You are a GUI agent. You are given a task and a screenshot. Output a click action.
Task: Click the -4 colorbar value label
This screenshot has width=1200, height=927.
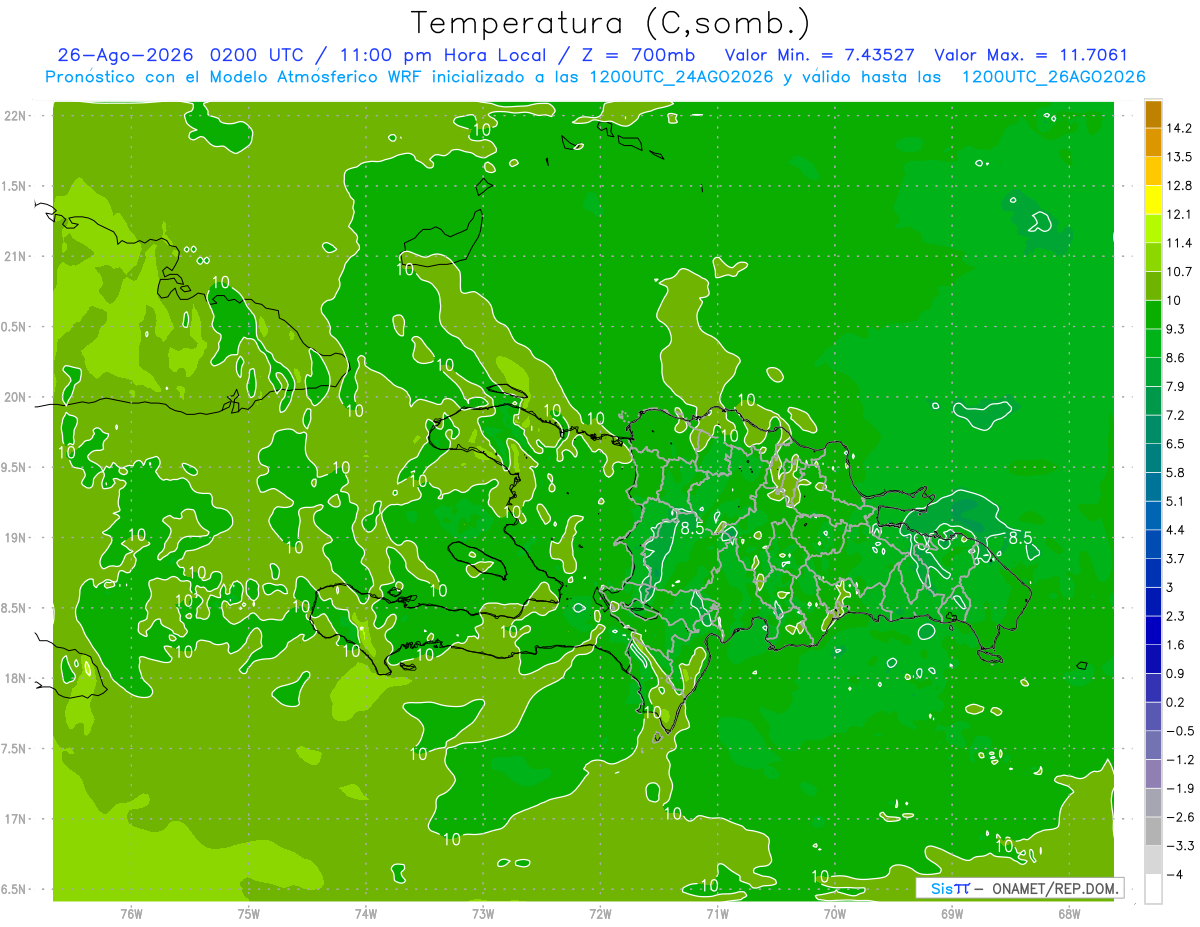[1174, 874]
